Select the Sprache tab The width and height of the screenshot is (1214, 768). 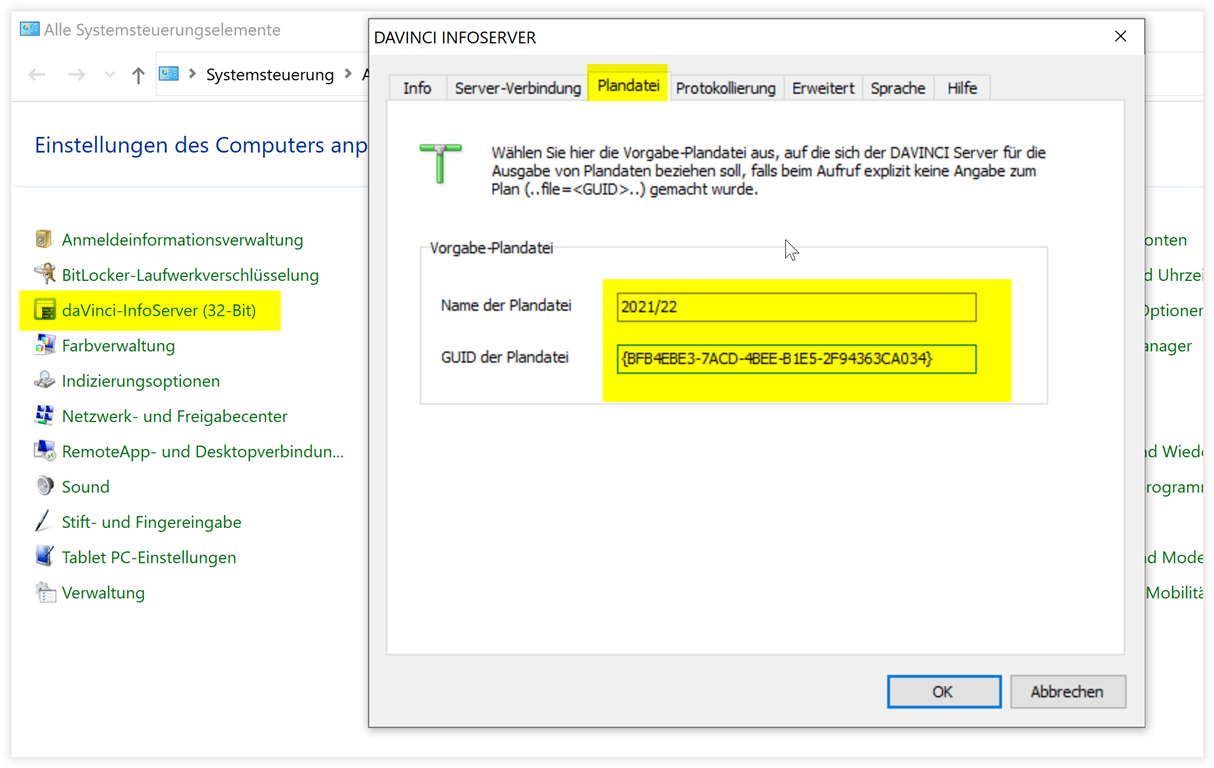[897, 88]
